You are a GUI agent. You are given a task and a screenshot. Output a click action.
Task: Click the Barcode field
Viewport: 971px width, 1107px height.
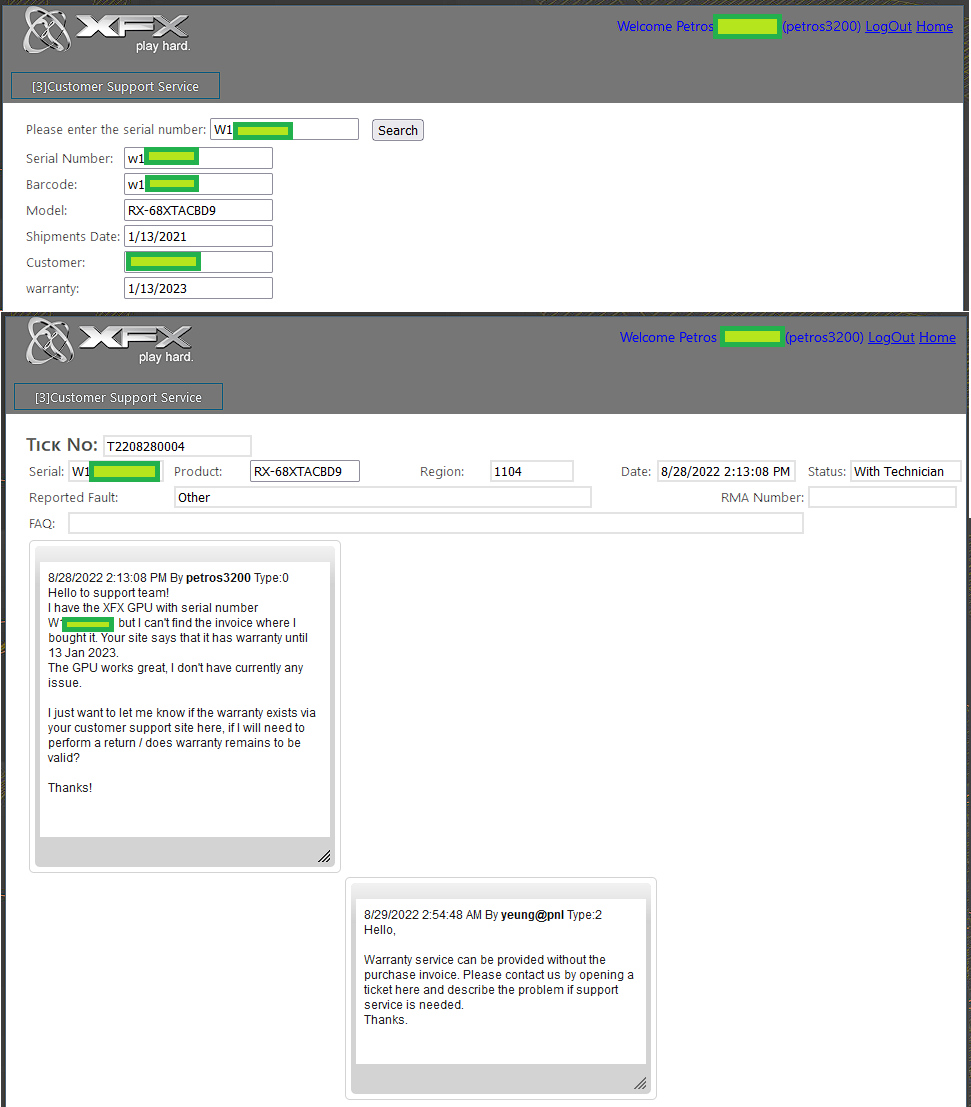(x=198, y=184)
